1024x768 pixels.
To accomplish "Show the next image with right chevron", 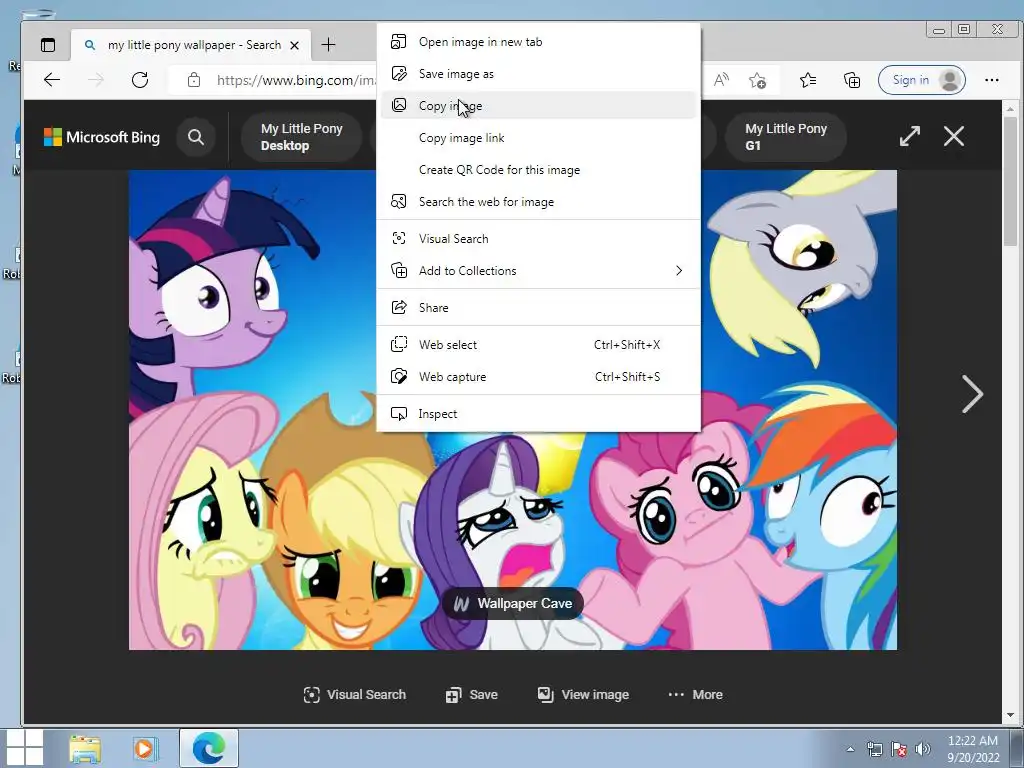I will (x=972, y=394).
